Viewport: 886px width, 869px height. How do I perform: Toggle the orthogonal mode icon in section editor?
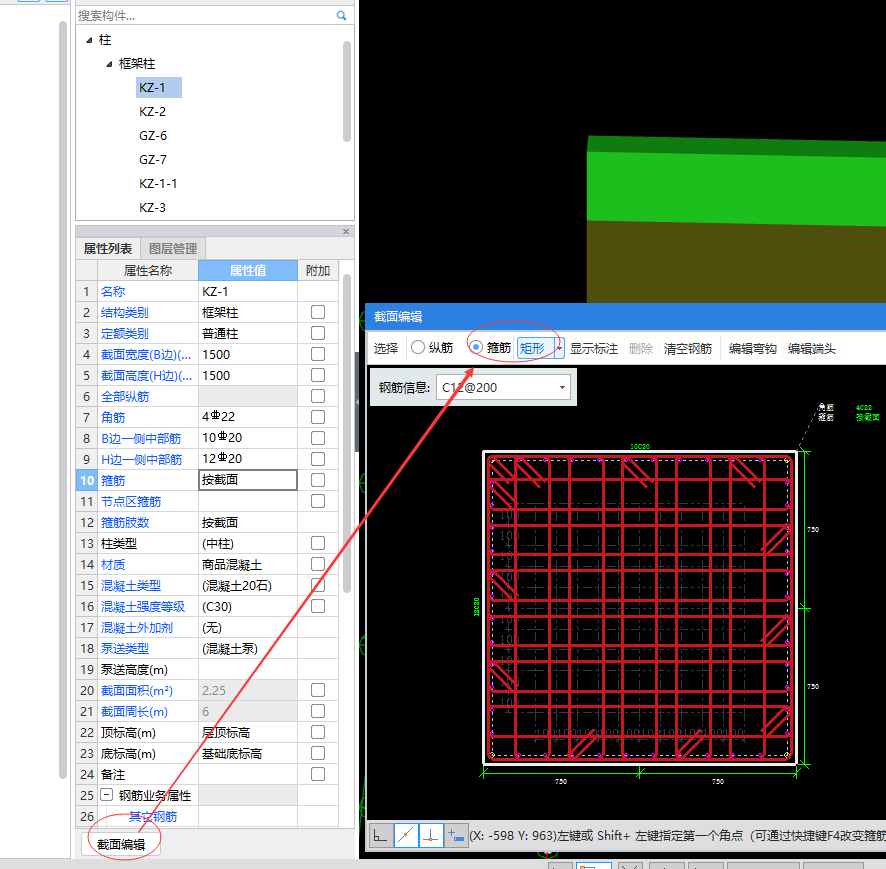tap(381, 836)
